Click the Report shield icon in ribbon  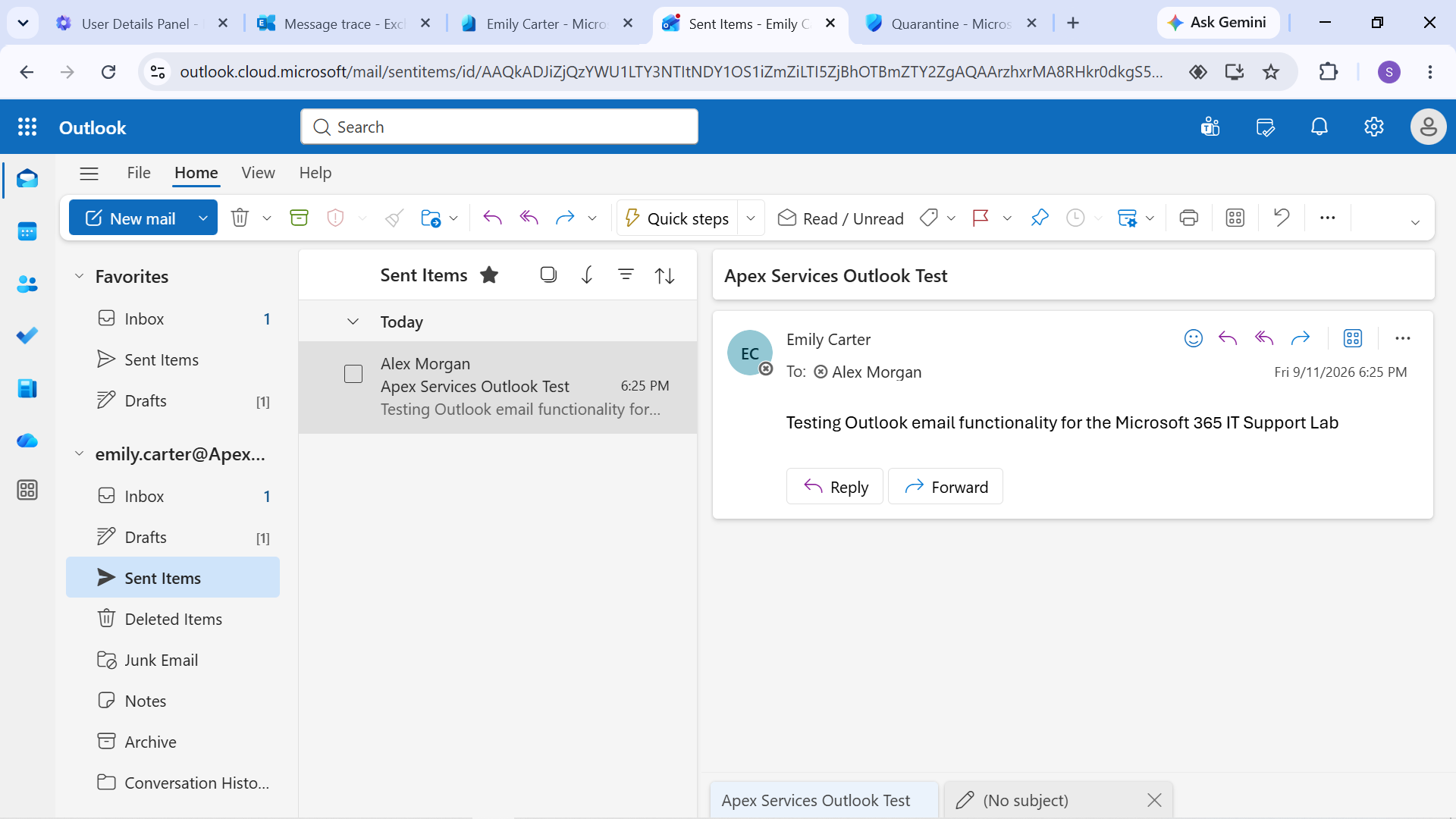(x=335, y=218)
